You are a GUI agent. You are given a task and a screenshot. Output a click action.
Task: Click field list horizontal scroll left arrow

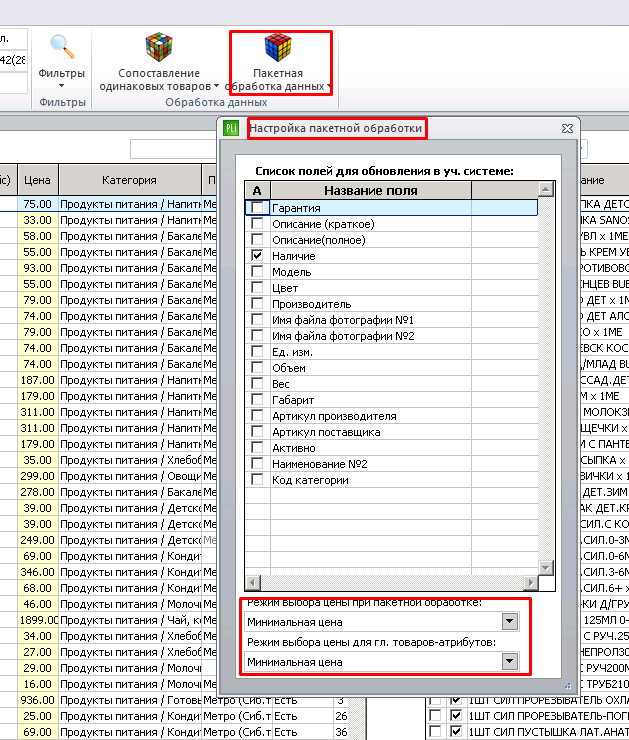(253, 583)
